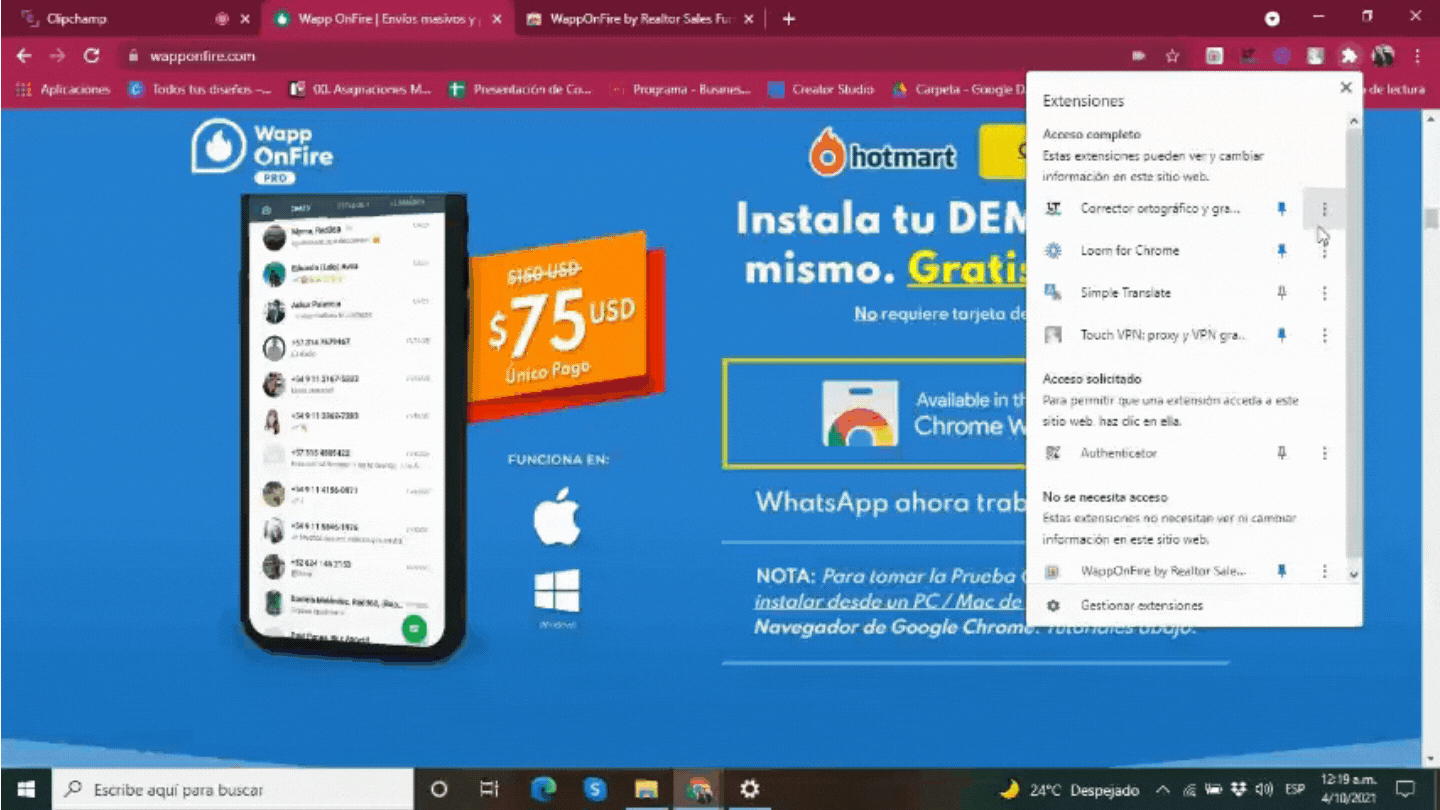Reload the current page

pos(92,56)
